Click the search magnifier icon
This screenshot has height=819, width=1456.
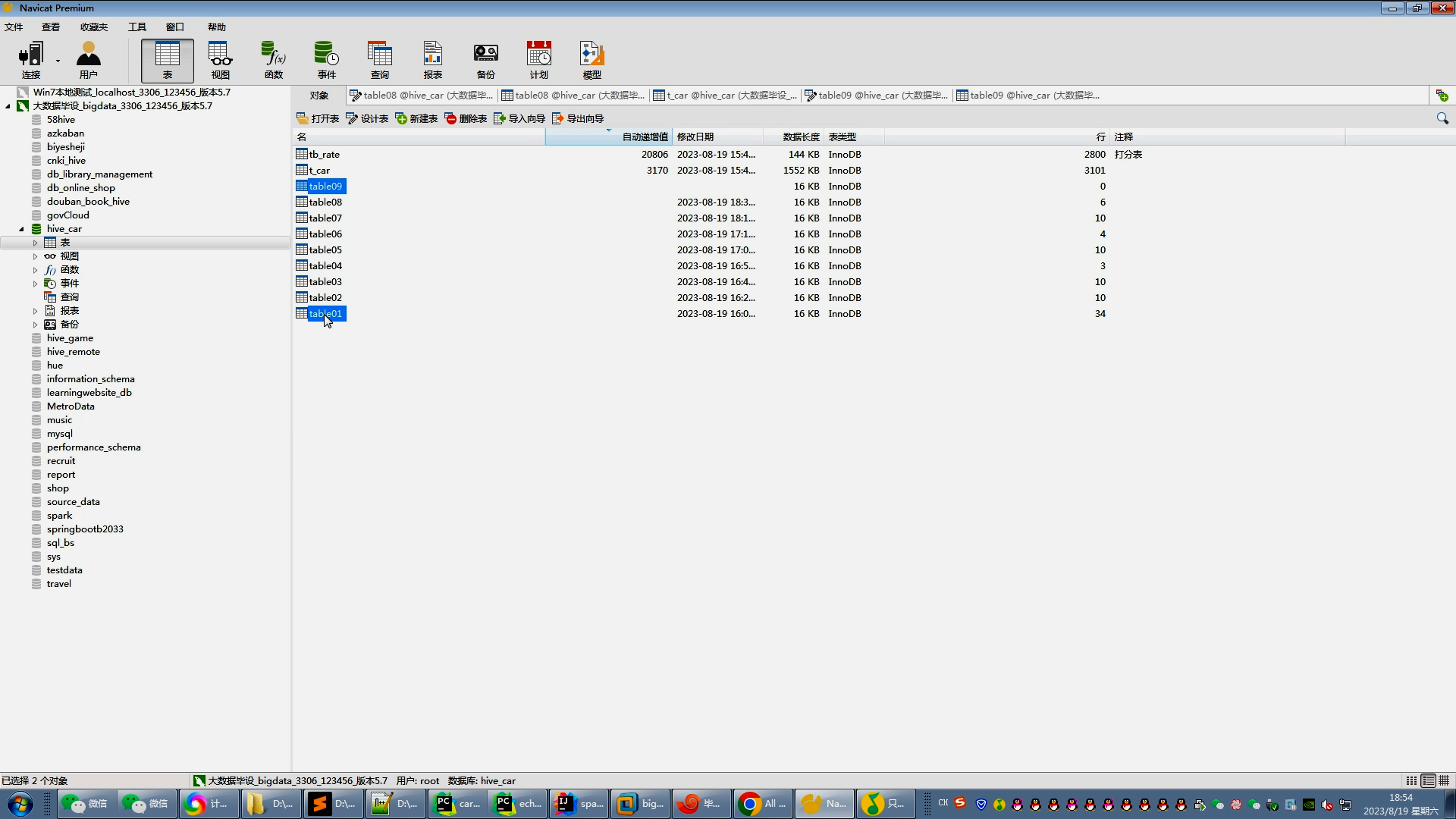click(1442, 118)
